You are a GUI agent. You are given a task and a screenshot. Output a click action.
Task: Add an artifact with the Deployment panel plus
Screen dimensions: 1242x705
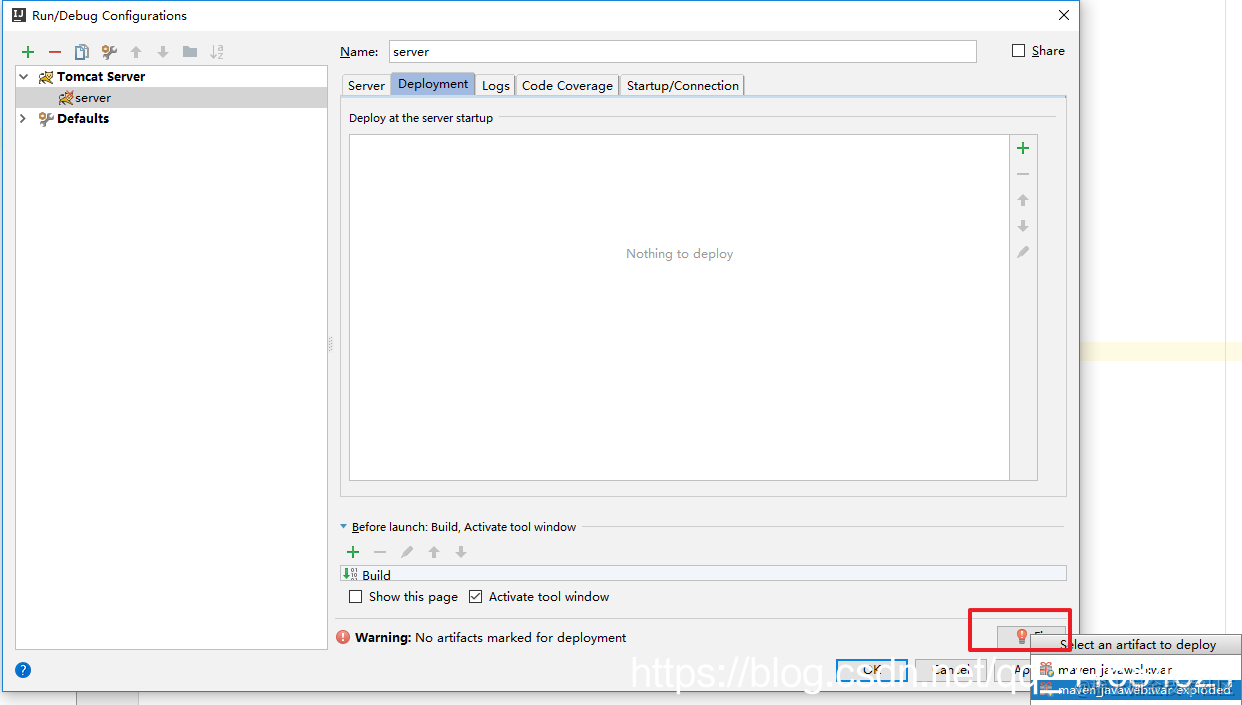pos(1023,148)
